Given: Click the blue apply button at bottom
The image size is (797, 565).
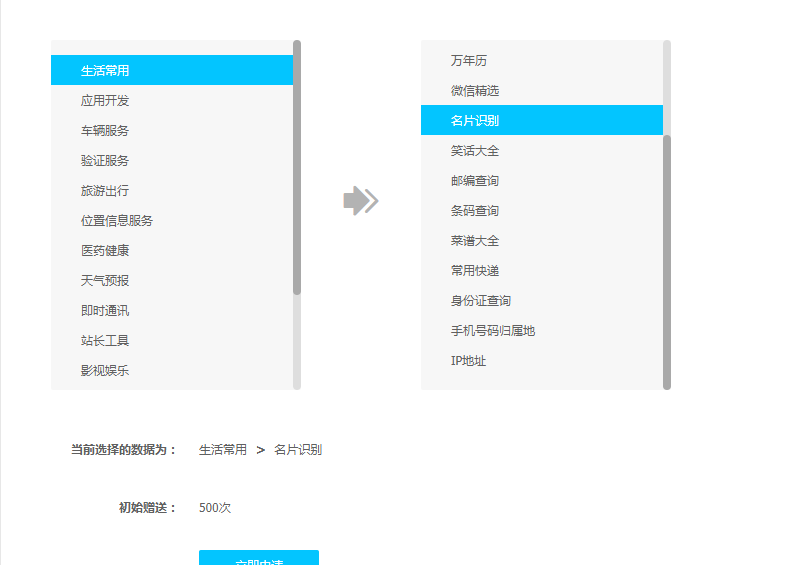Looking at the screenshot, I should pyautogui.click(x=258, y=558).
